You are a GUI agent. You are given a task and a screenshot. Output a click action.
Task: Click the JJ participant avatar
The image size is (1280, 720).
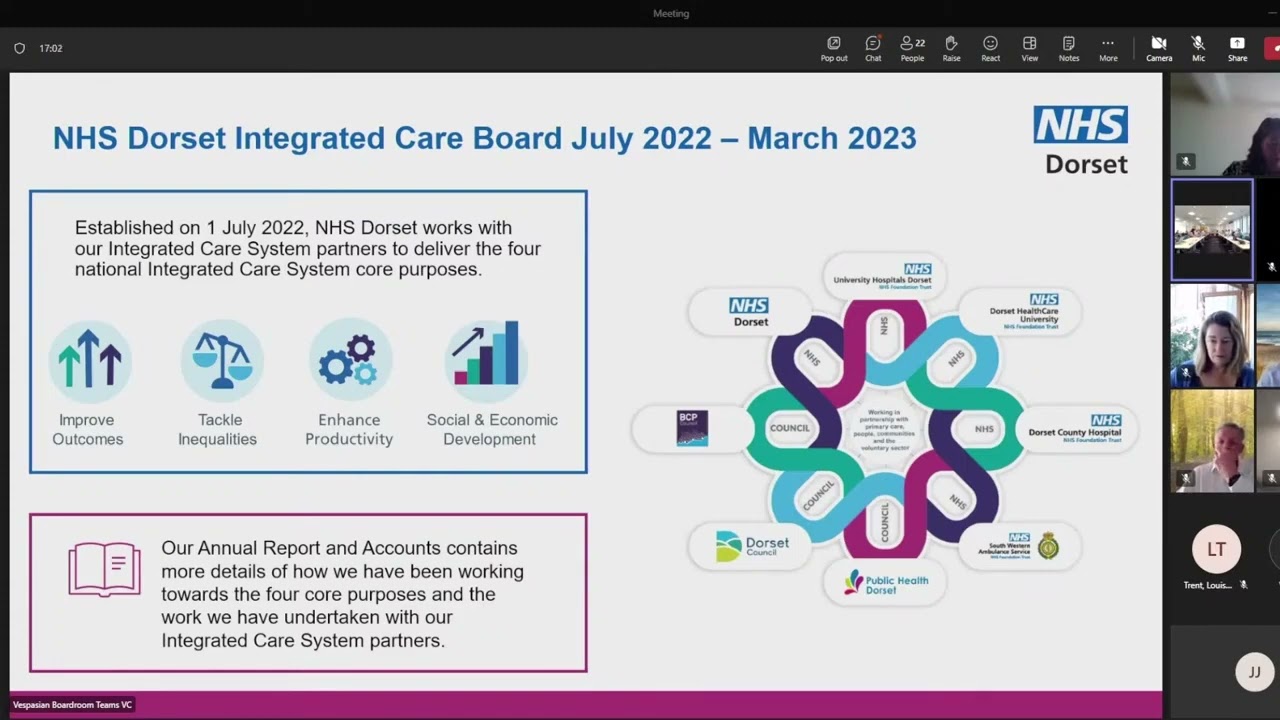click(x=1254, y=672)
